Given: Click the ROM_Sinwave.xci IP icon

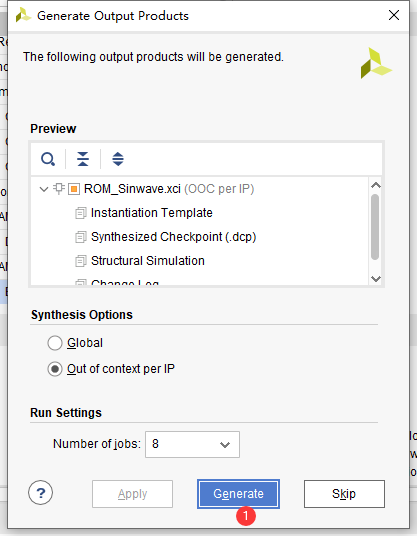Looking at the screenshot, I should pos(74,189).
